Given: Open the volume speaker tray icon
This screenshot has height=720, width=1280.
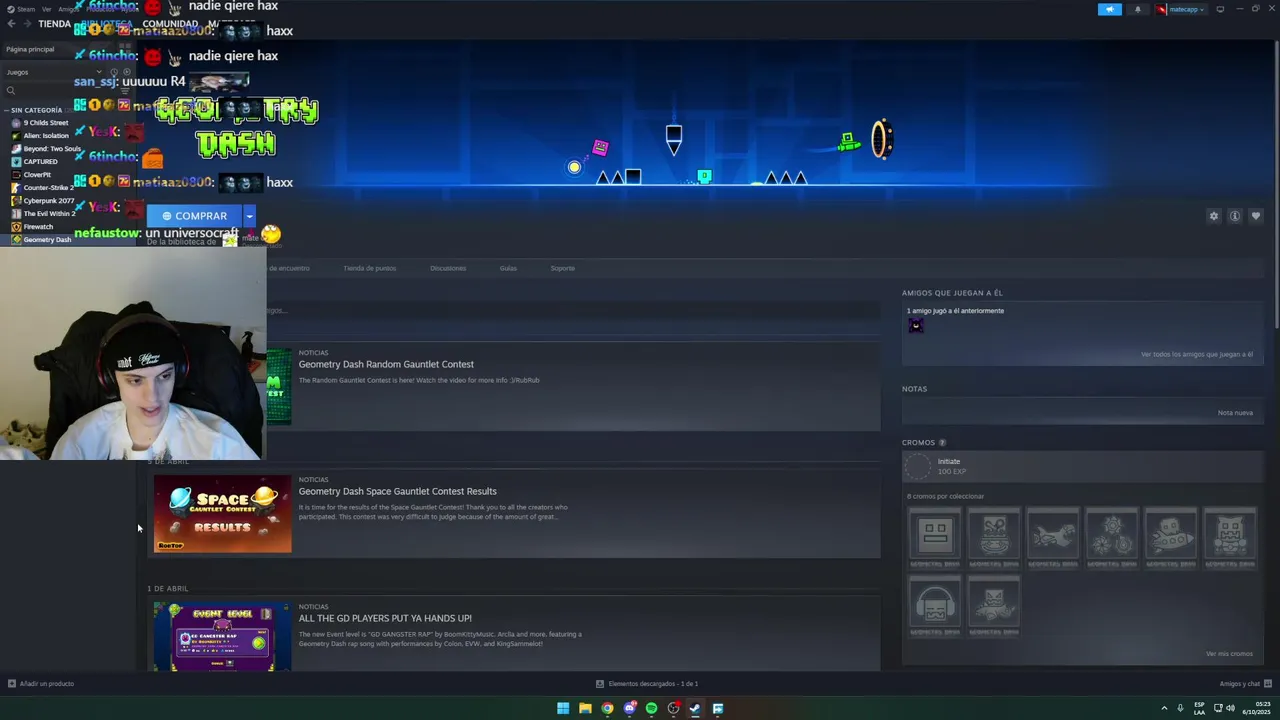Looking at the screenshot, I should coord(1230,709).
